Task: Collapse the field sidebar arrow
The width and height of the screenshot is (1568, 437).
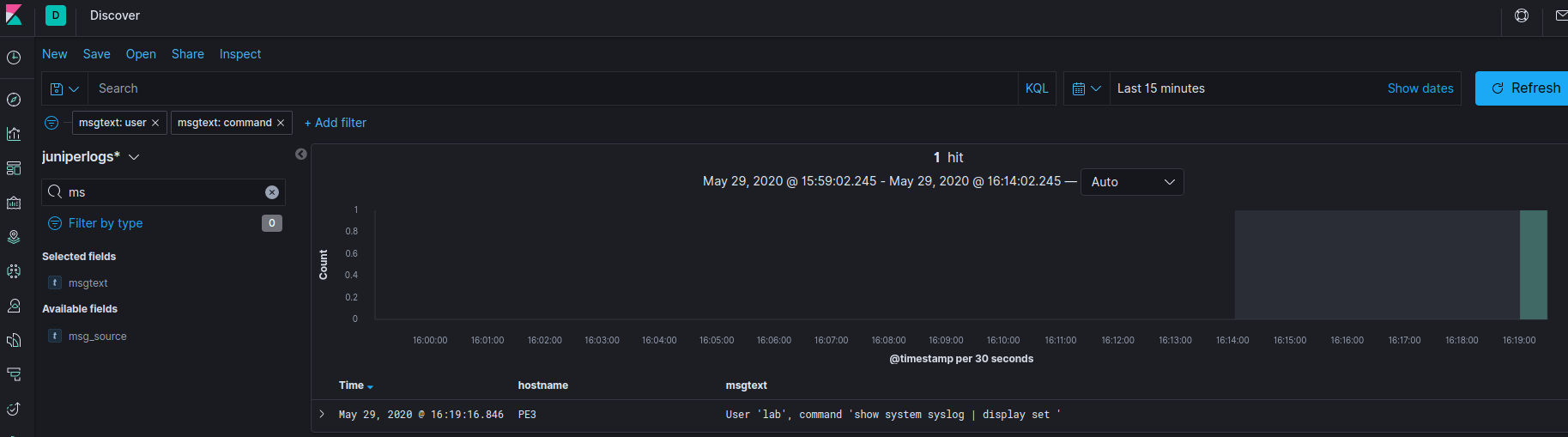Action: [x=301, y=154]
